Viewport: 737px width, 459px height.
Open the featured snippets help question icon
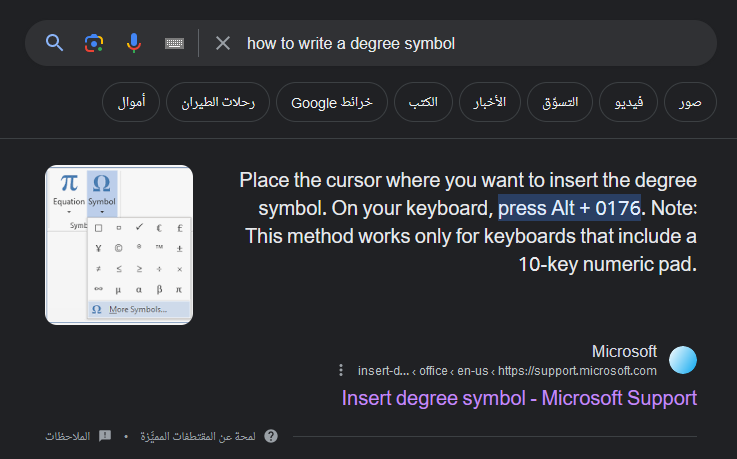tap(271, 436)
